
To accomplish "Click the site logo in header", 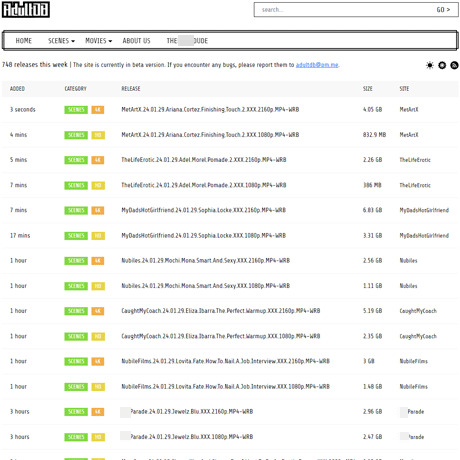I will pyautogui.click(x=26, y=9).
